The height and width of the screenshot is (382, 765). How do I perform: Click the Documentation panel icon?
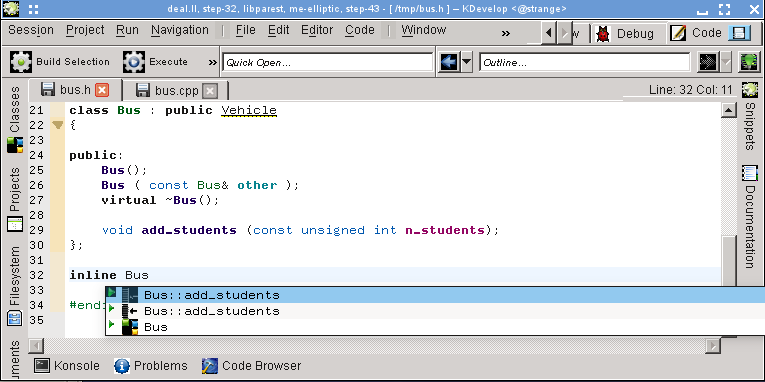tap(750, 173)
